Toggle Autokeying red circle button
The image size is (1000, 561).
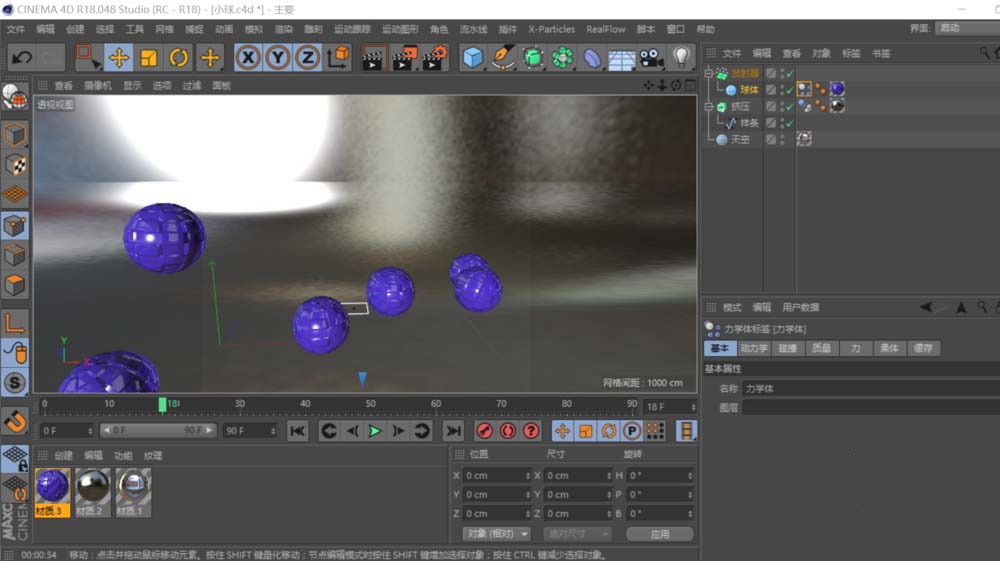click(x=508, y=431)
